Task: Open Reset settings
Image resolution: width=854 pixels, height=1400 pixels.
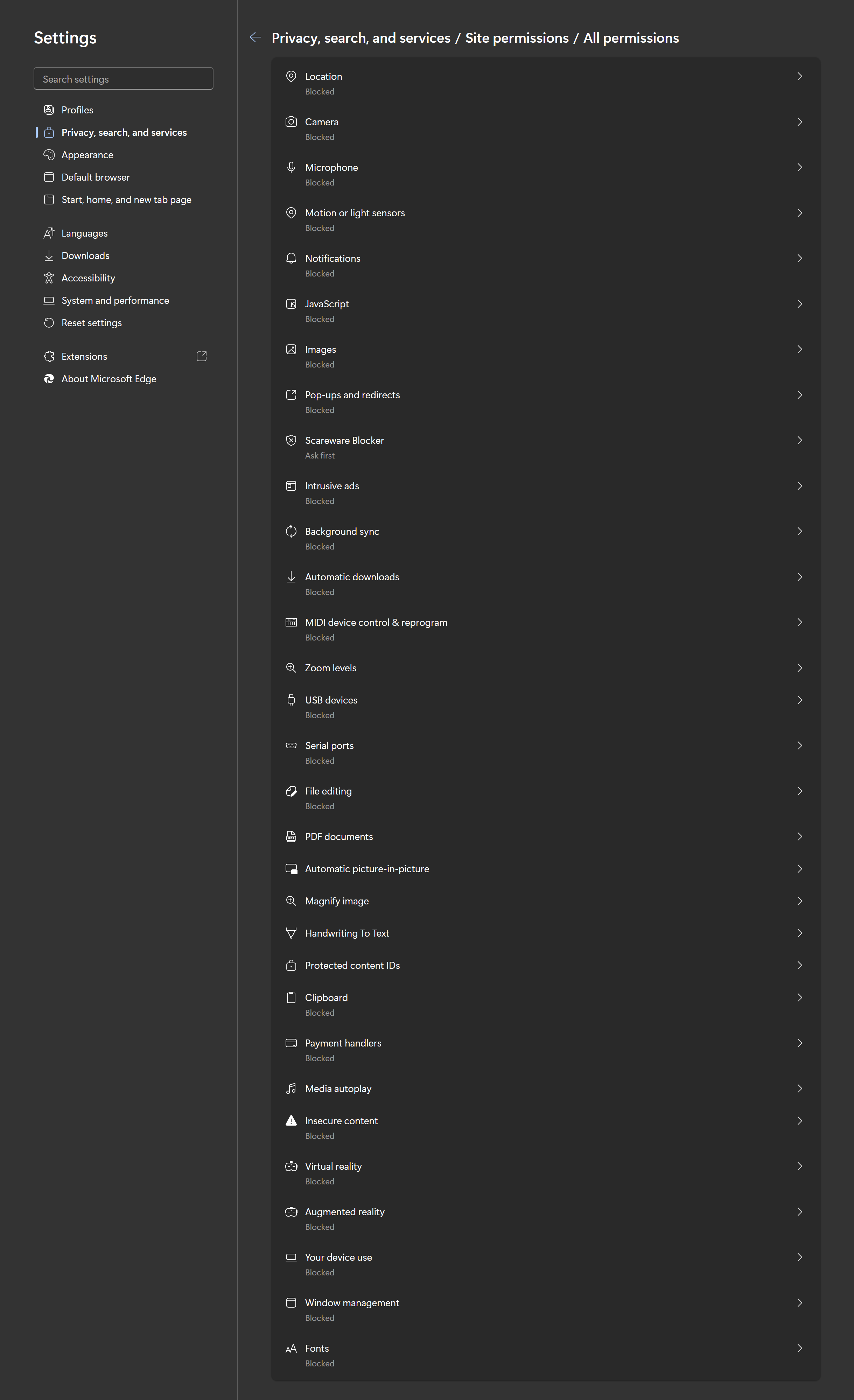Action: tap(123, 323)
